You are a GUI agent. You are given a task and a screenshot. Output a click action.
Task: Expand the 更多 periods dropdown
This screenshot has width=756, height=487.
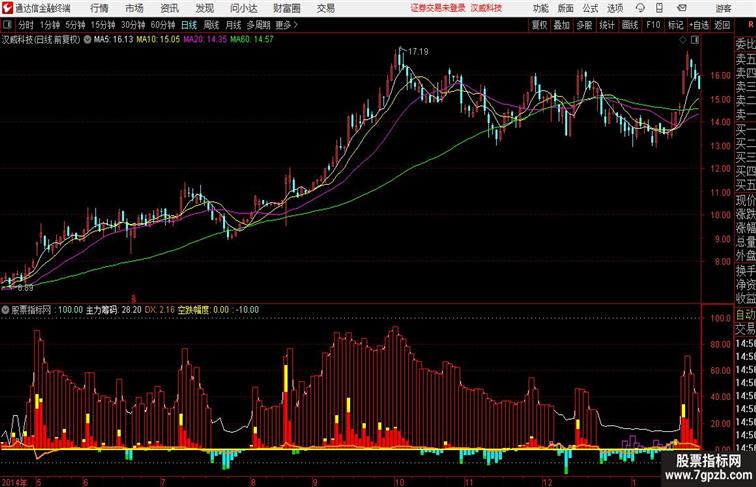point(286,25)
